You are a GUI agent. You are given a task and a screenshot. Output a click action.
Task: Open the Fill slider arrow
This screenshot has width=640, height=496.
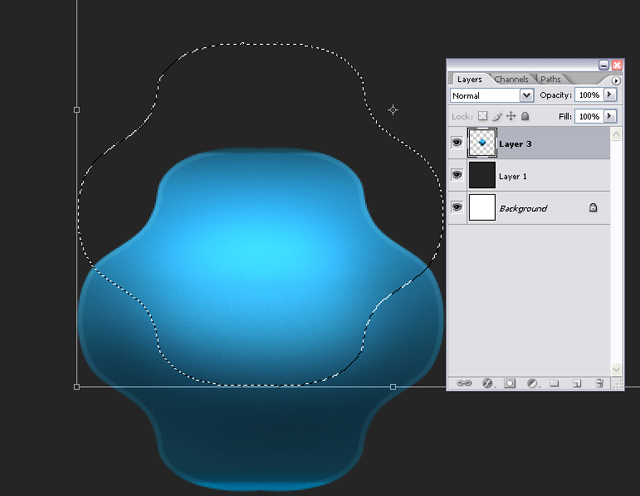pyautogui.click(x=610, y=116)
